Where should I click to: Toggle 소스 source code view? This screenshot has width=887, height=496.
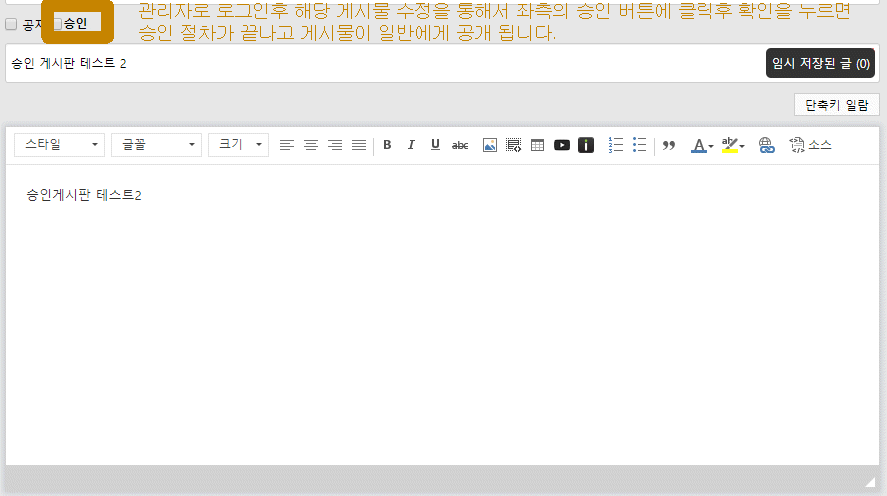[810, 145]
